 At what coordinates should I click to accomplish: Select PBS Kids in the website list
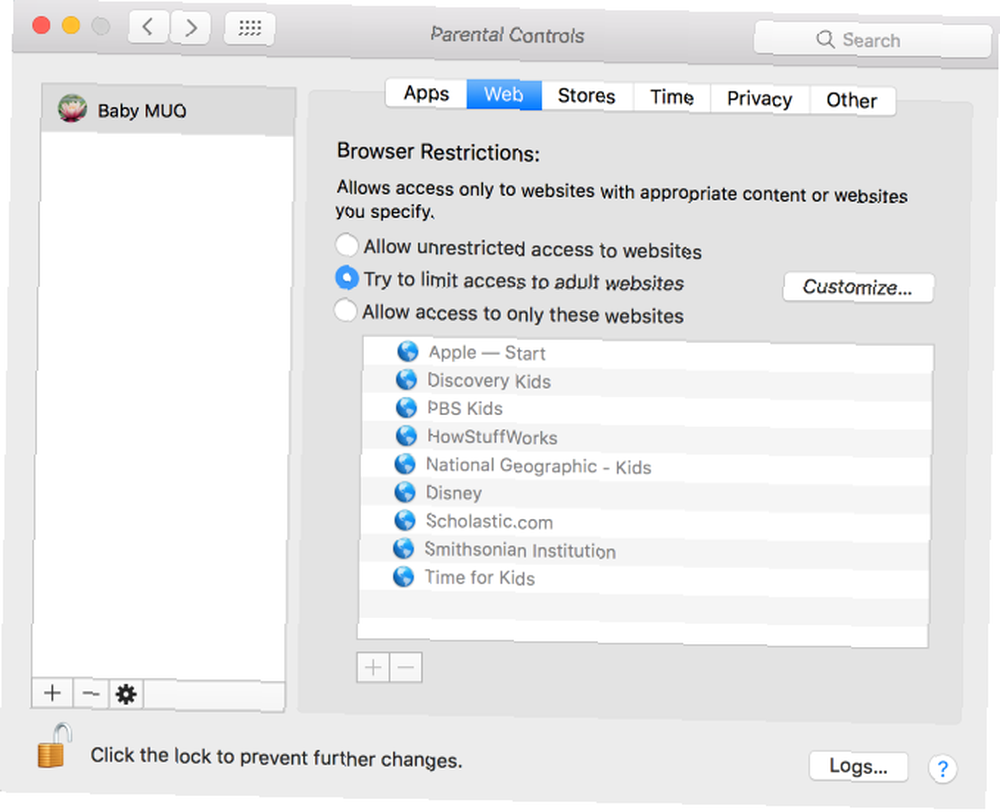click(646, 409)
